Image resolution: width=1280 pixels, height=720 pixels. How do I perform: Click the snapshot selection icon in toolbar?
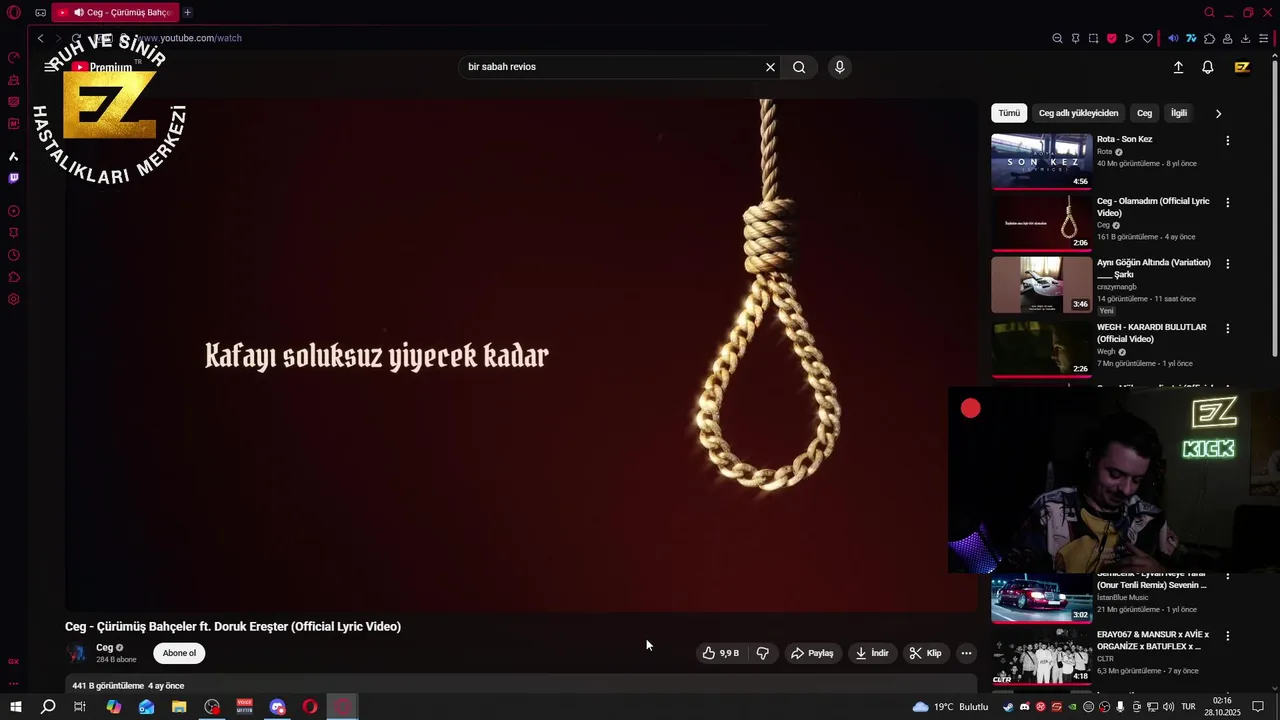click(1093, 38)
